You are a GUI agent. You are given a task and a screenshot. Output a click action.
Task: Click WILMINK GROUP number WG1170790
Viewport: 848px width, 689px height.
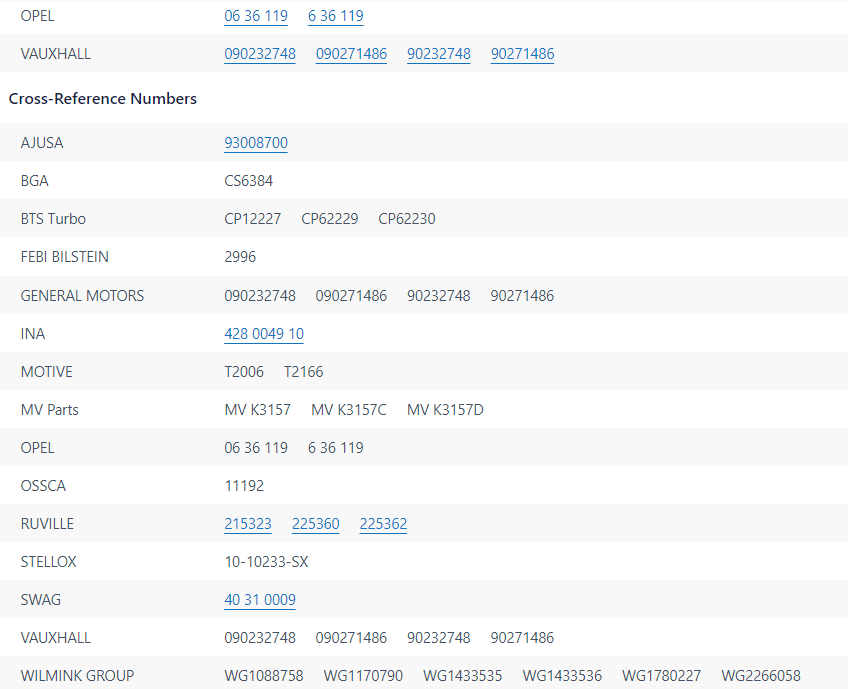(363, 675)
